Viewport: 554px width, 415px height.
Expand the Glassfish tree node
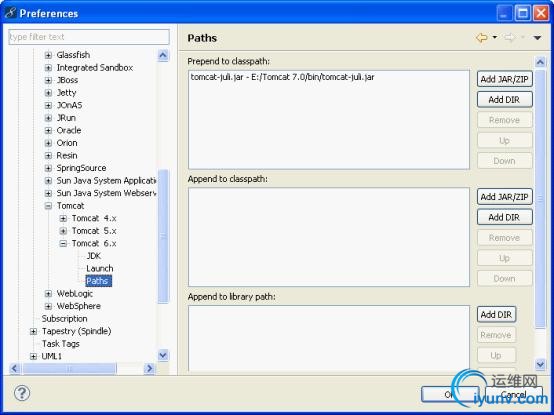pos(48,55)
